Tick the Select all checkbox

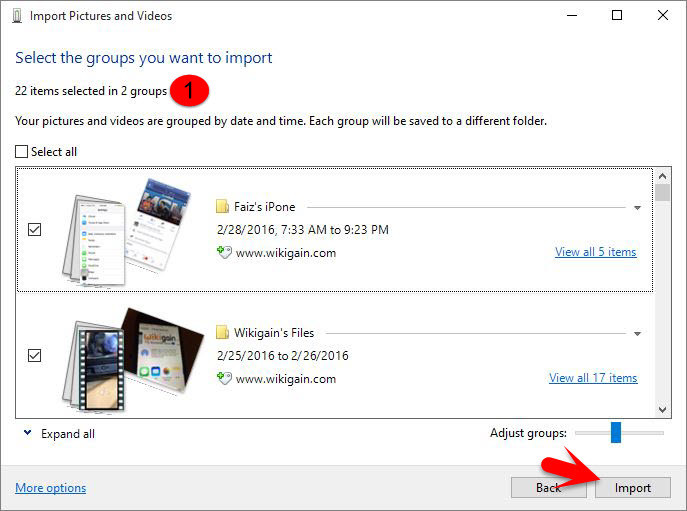click(x=21, y=152)
